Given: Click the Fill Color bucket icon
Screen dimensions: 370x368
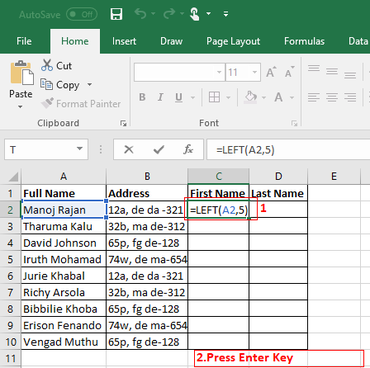Looking at the screenshot, I should tap(250, 97).
